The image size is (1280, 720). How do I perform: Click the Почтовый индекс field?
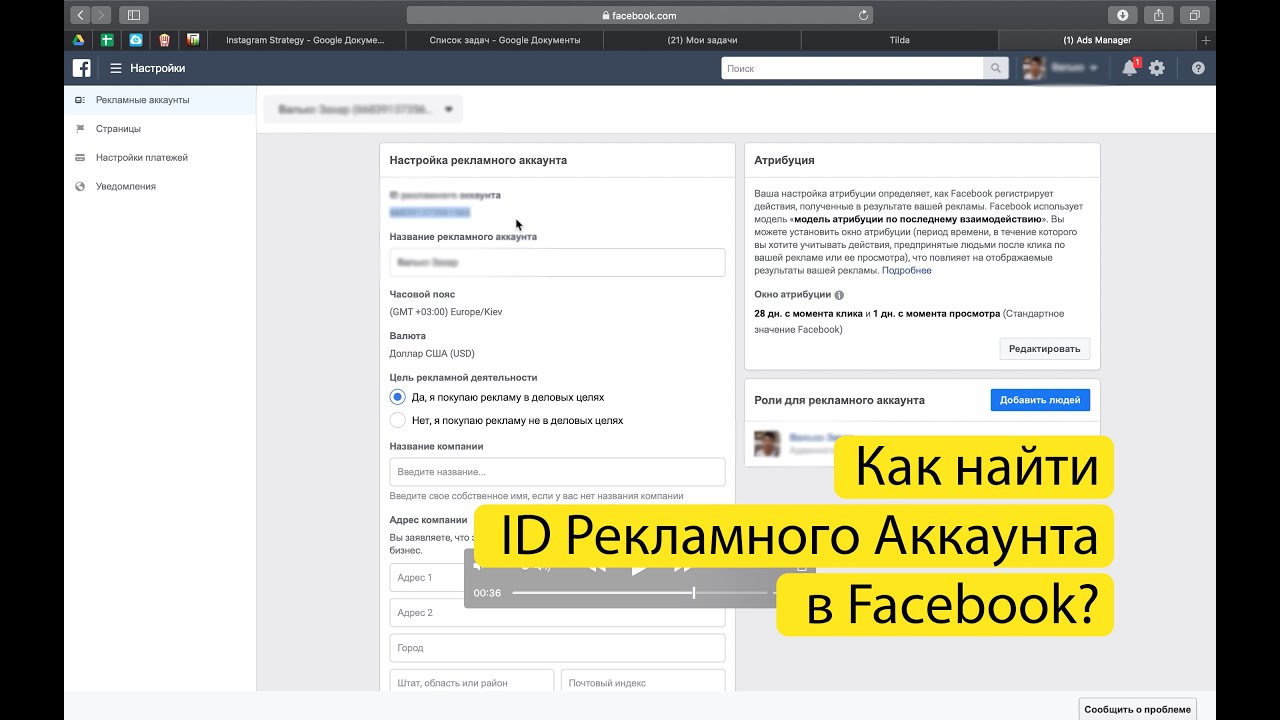[x=643, y=682]
